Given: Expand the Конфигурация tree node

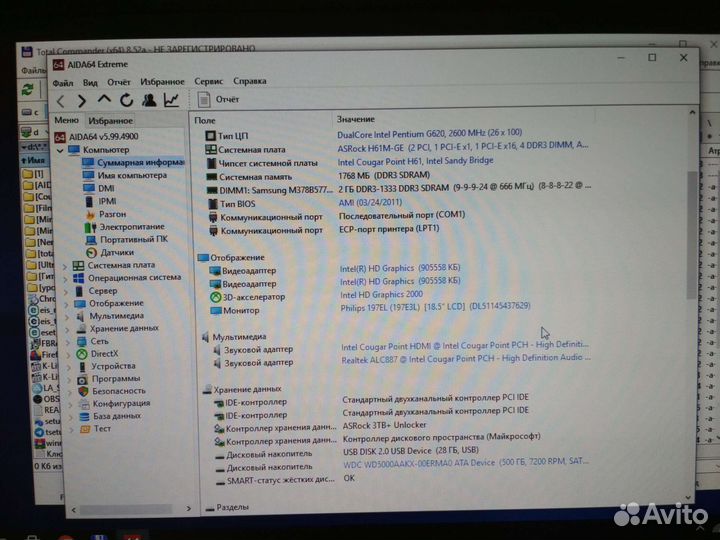Looking at the screenshot, I should tap(71, 405).
